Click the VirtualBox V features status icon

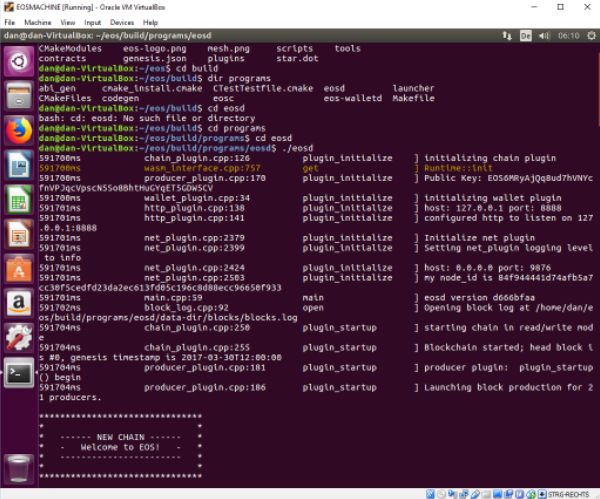(x=519, y=494)
